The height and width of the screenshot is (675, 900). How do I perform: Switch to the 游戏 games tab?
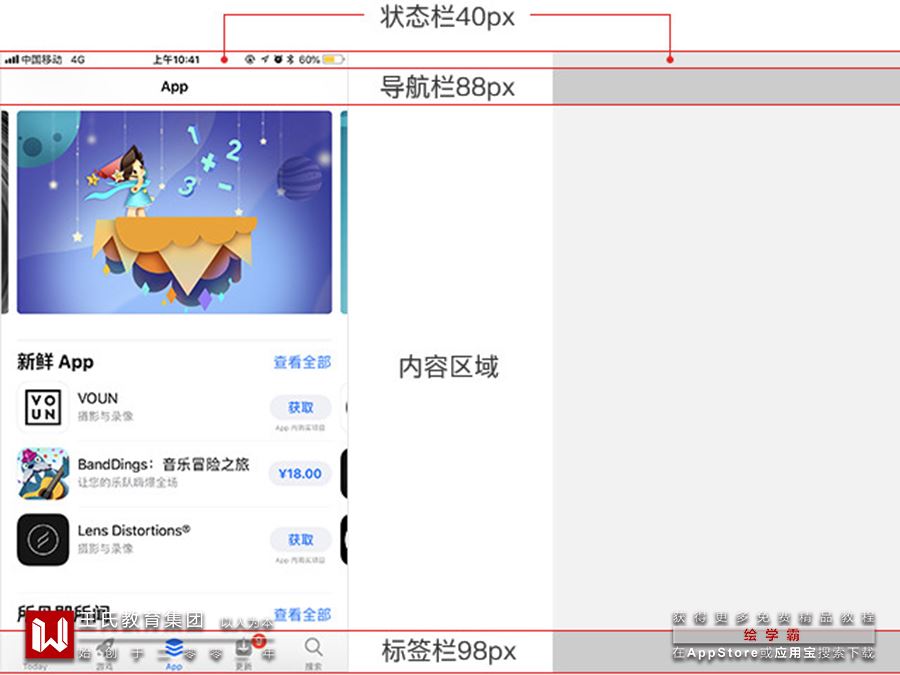tap(104, 653)
